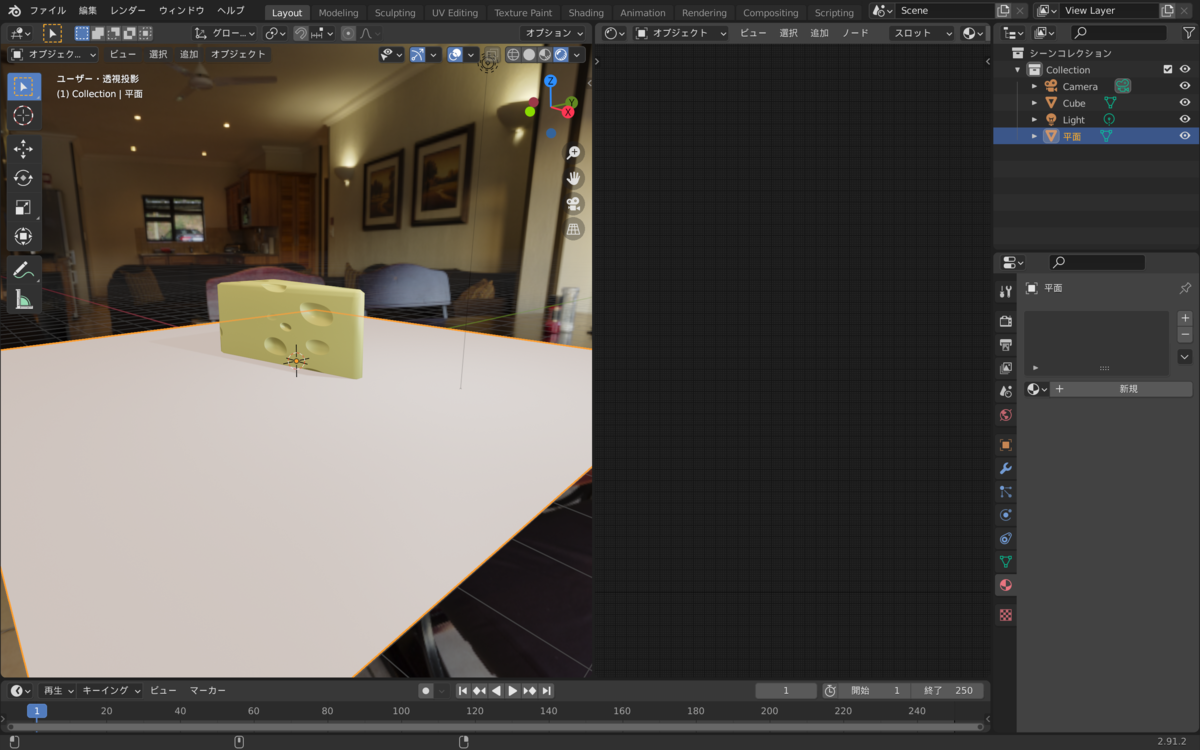Click the zoom viewport magnifier icon
Image resolution: width=1200 pixels, height=750 pixels.
pos(574,153)
